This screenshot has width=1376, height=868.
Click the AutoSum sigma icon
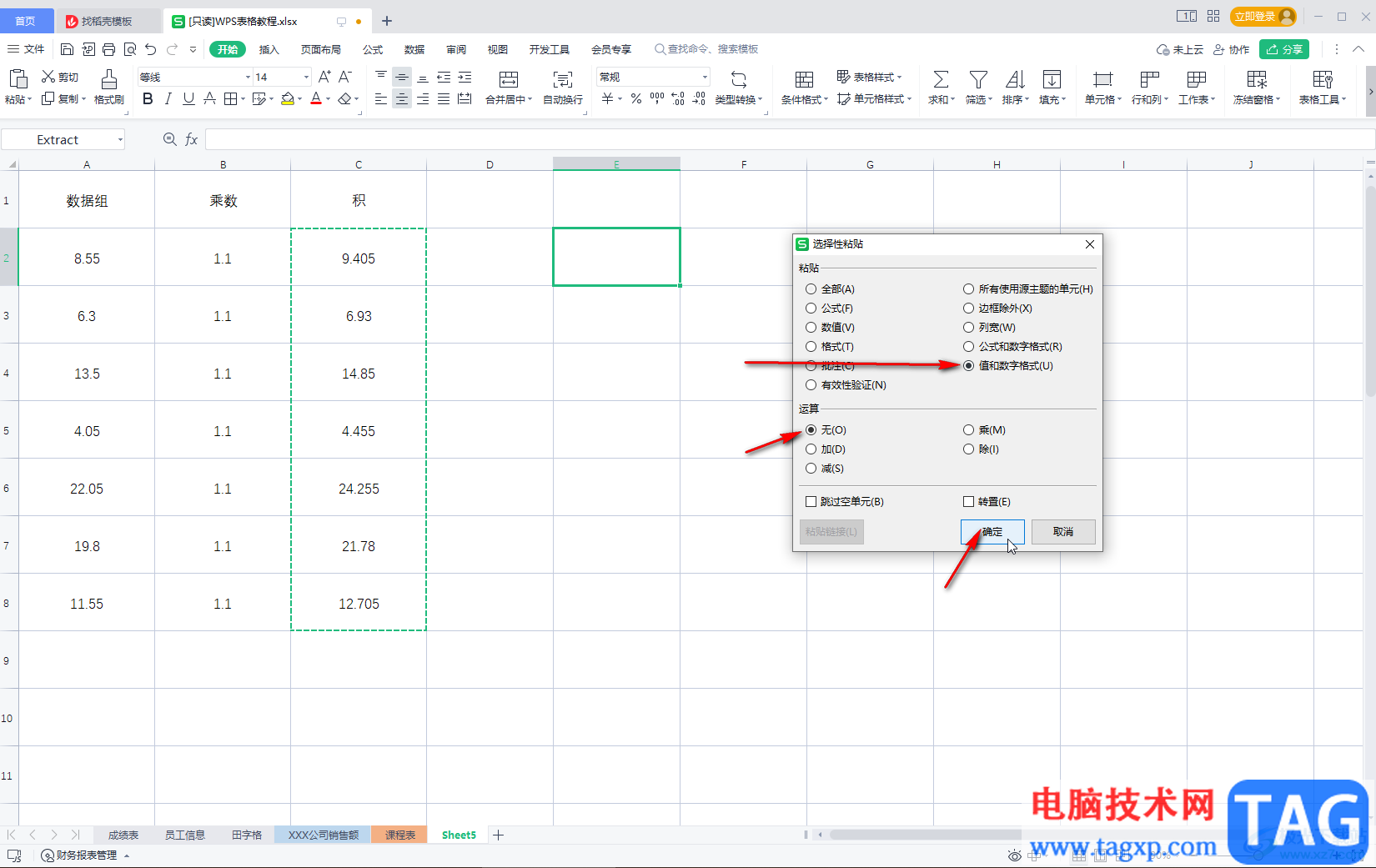point(941,79)
